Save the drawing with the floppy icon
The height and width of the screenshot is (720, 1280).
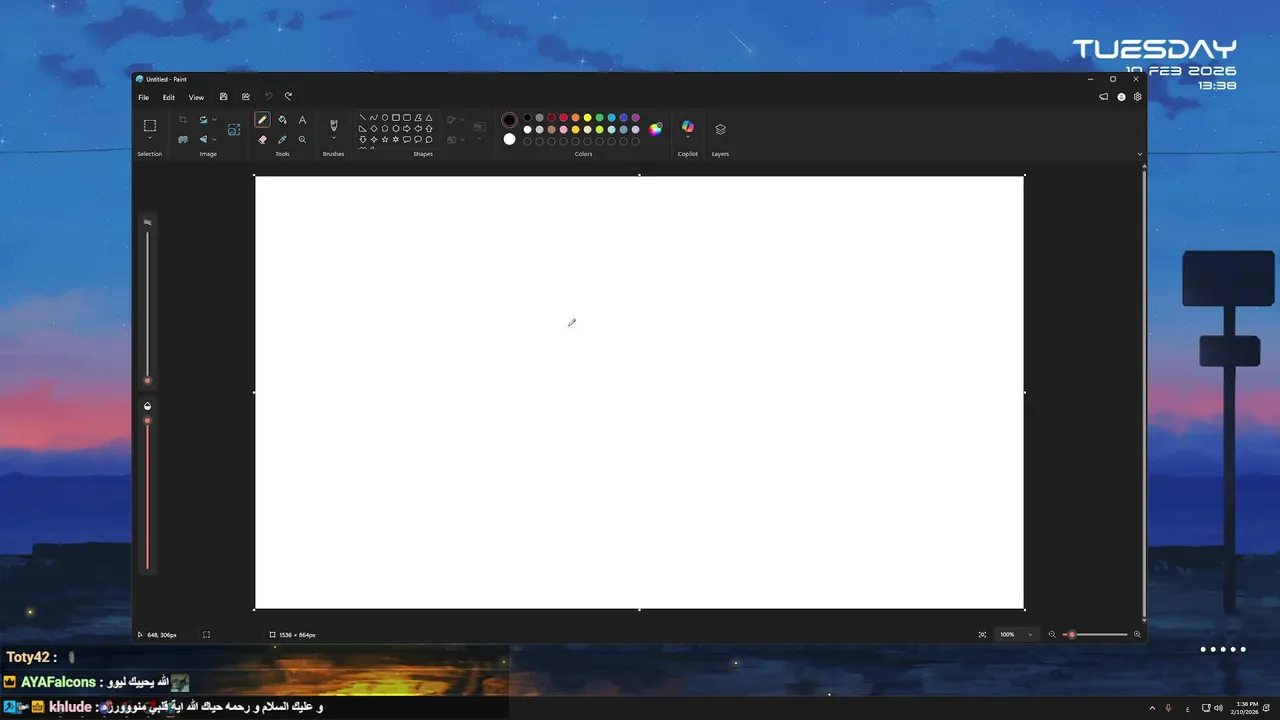[x=223, y=97]
